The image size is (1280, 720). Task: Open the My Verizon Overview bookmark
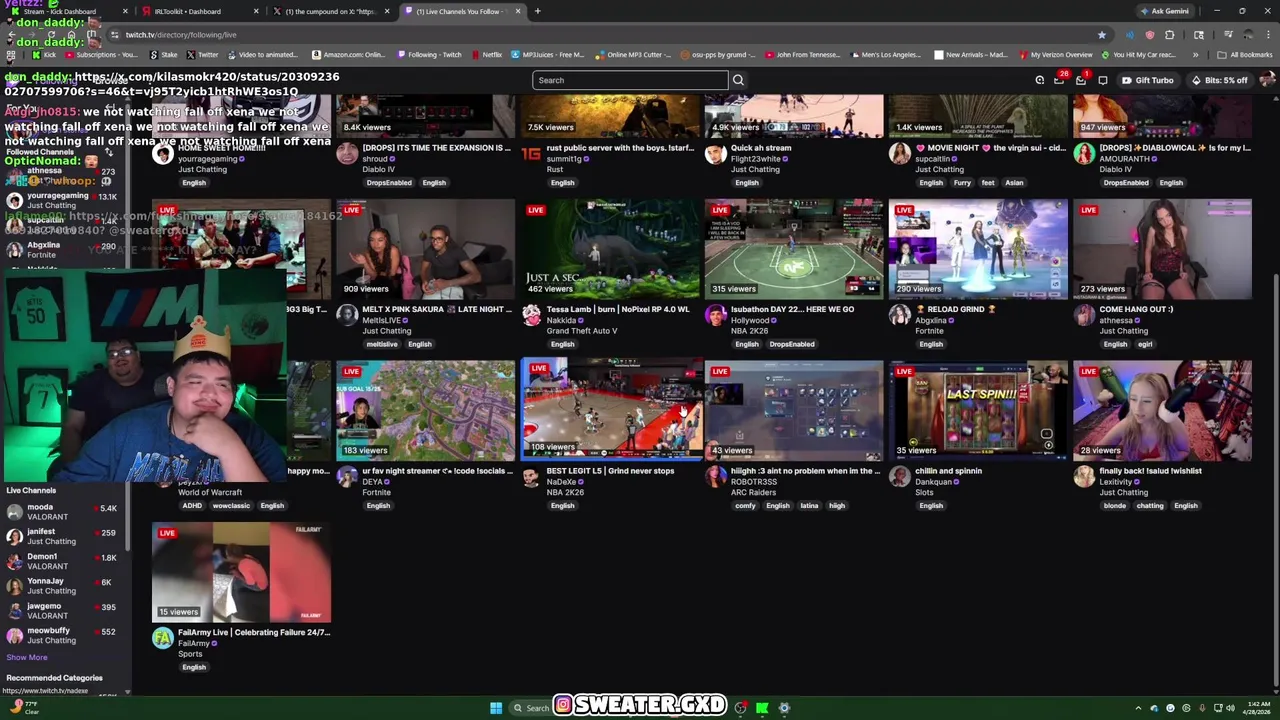click(x=1055, y=55)
